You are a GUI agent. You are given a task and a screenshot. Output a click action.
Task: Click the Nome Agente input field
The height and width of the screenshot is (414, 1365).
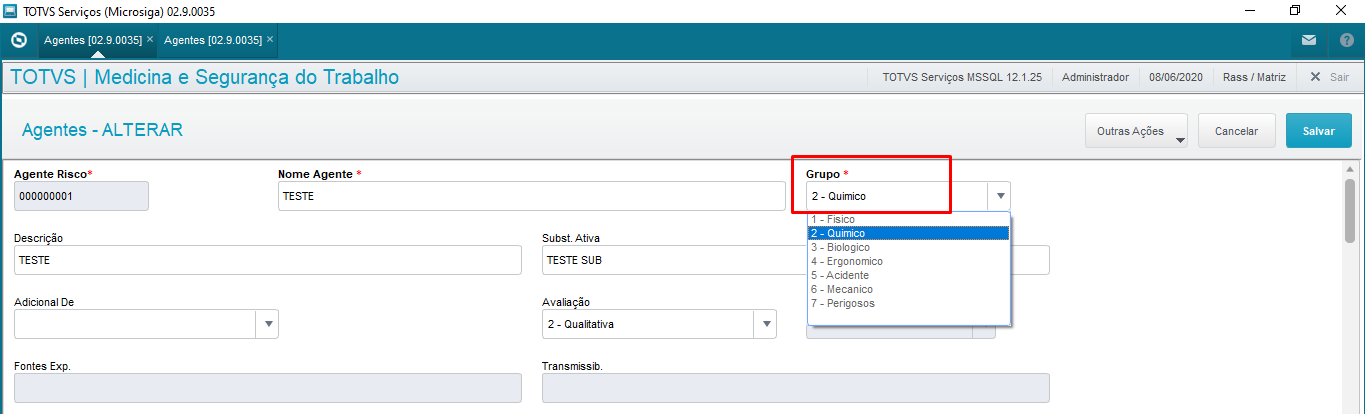(x=532, y=196)
